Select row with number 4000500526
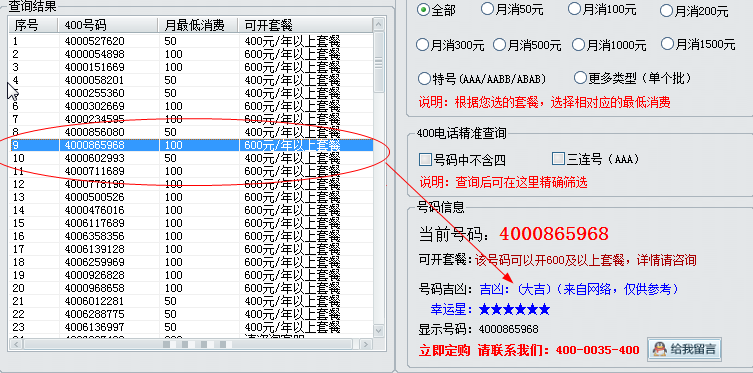 tap(191, 197)
